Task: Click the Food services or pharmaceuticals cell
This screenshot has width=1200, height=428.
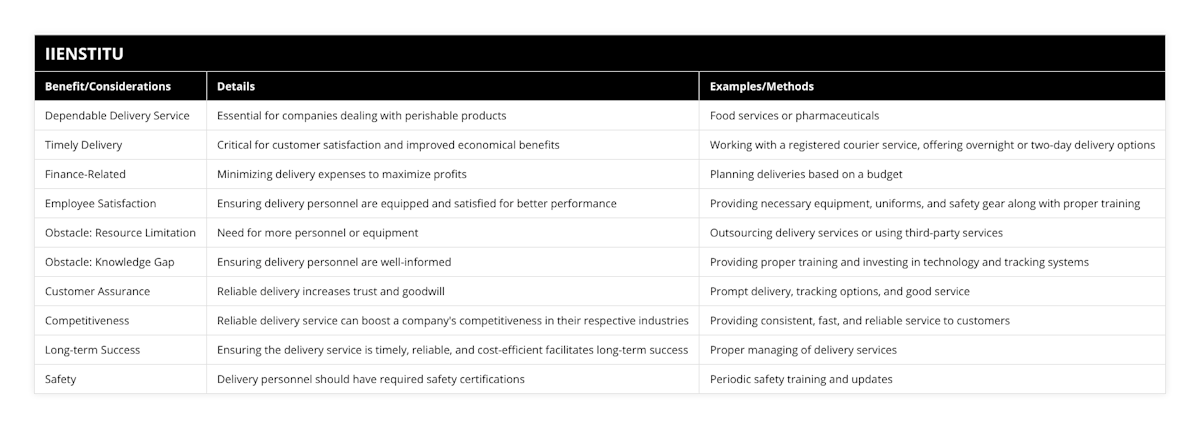Action: (794, 116)
